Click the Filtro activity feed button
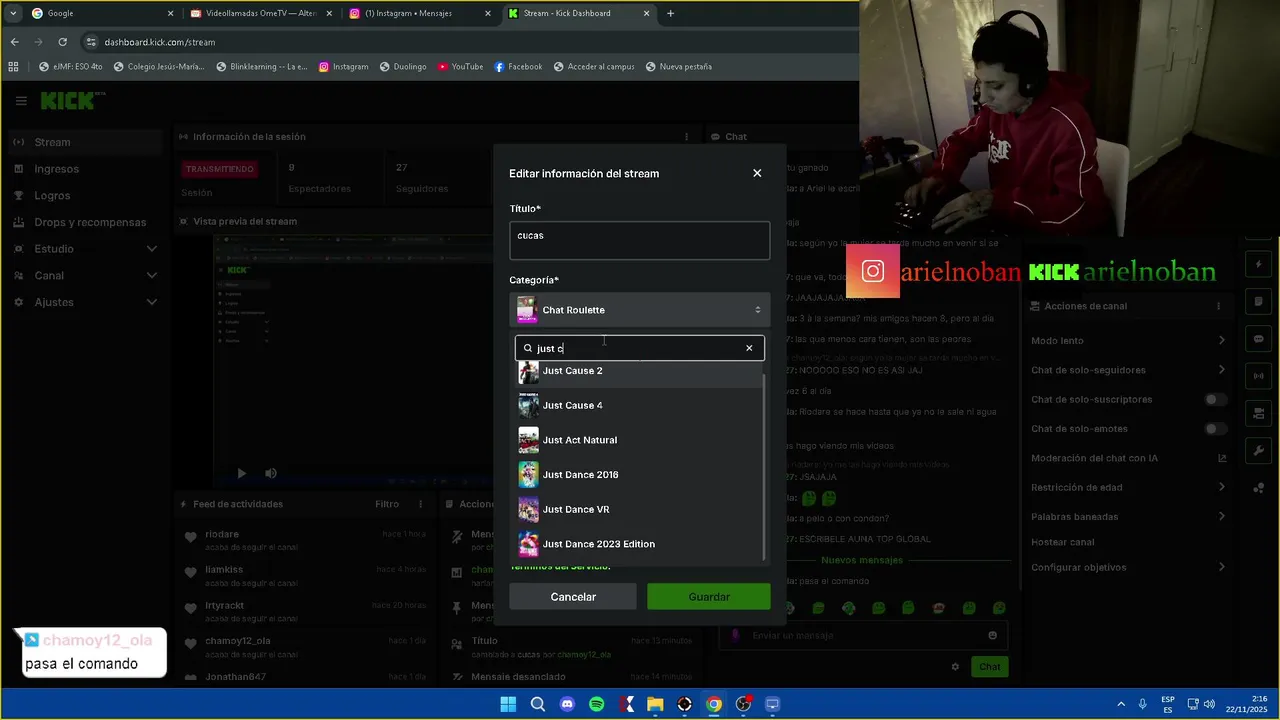1280x720 pixels. (387, 504)
